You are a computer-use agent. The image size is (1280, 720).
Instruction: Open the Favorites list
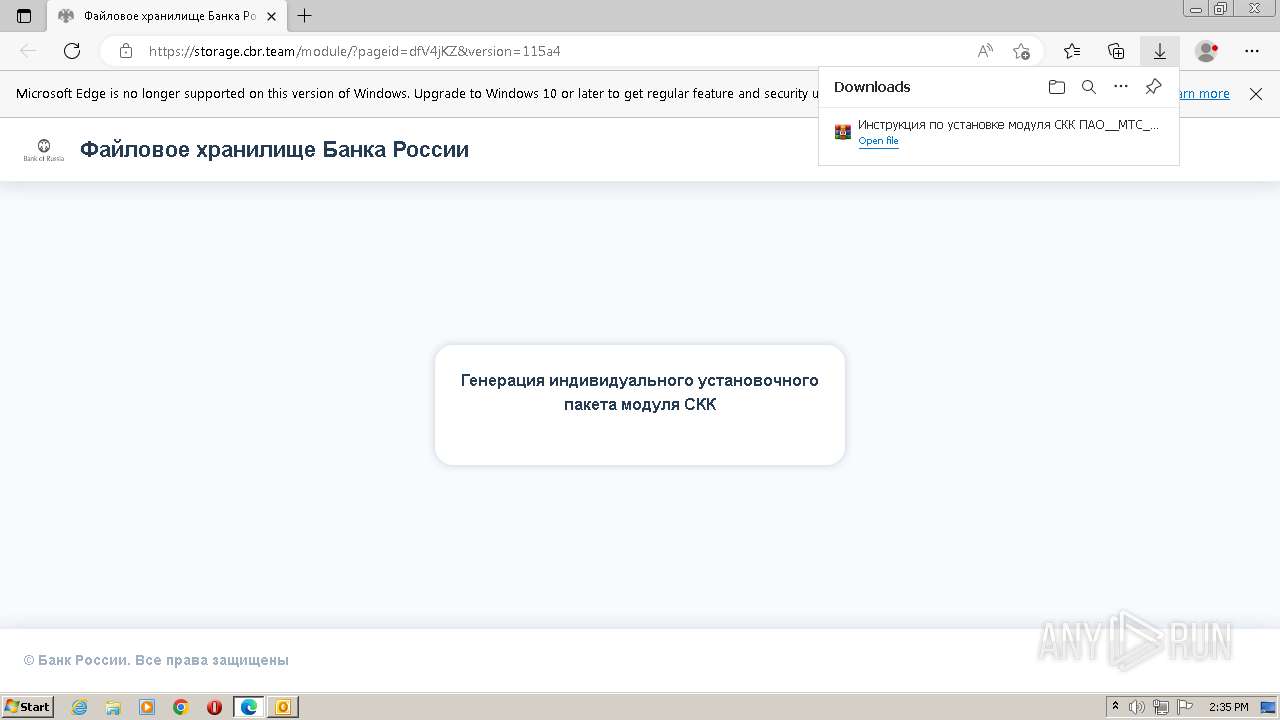point(1072,51)
